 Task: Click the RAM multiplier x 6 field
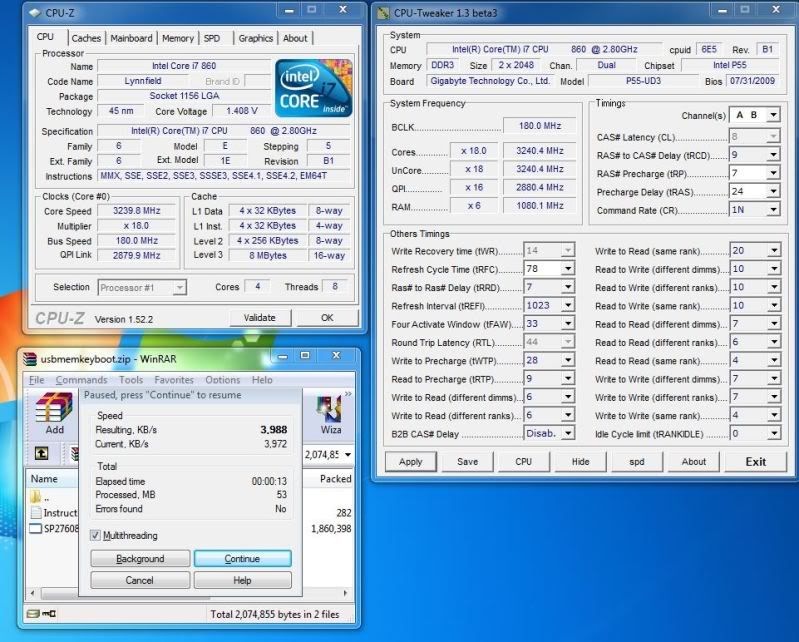(x=473, y=206)
